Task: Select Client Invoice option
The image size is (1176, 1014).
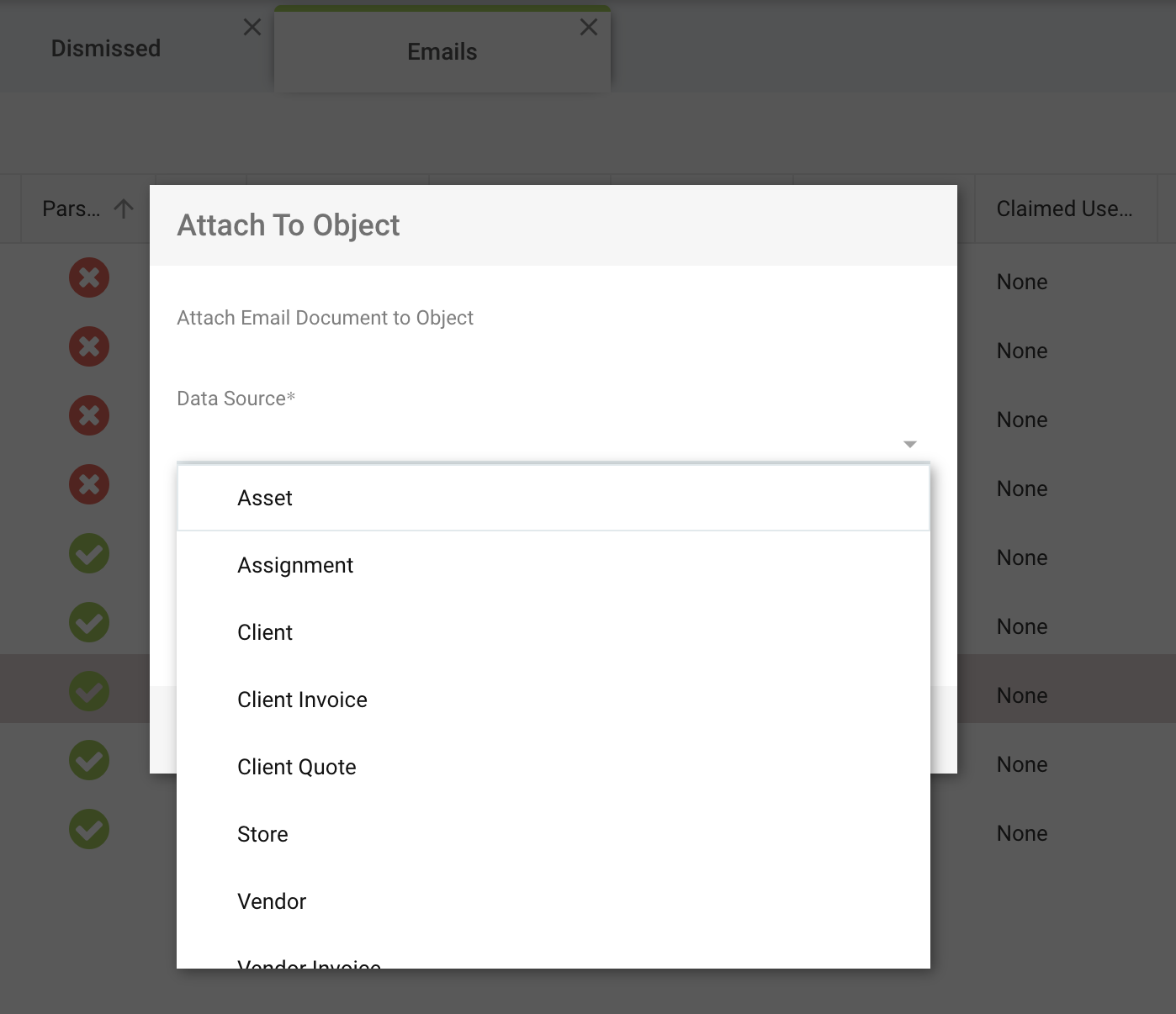Action: point(302,700)
